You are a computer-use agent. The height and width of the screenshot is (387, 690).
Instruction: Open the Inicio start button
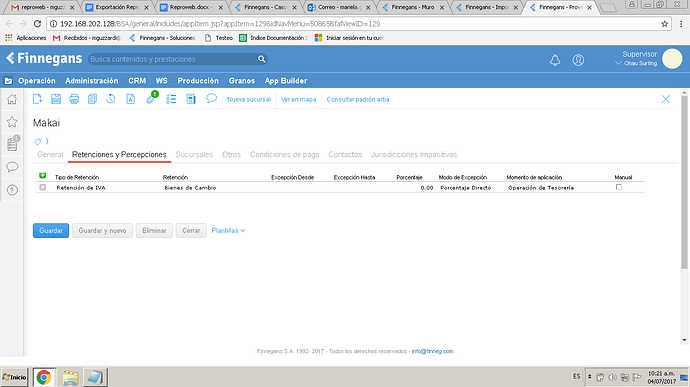pyautogui.click(x=15, y=377)
